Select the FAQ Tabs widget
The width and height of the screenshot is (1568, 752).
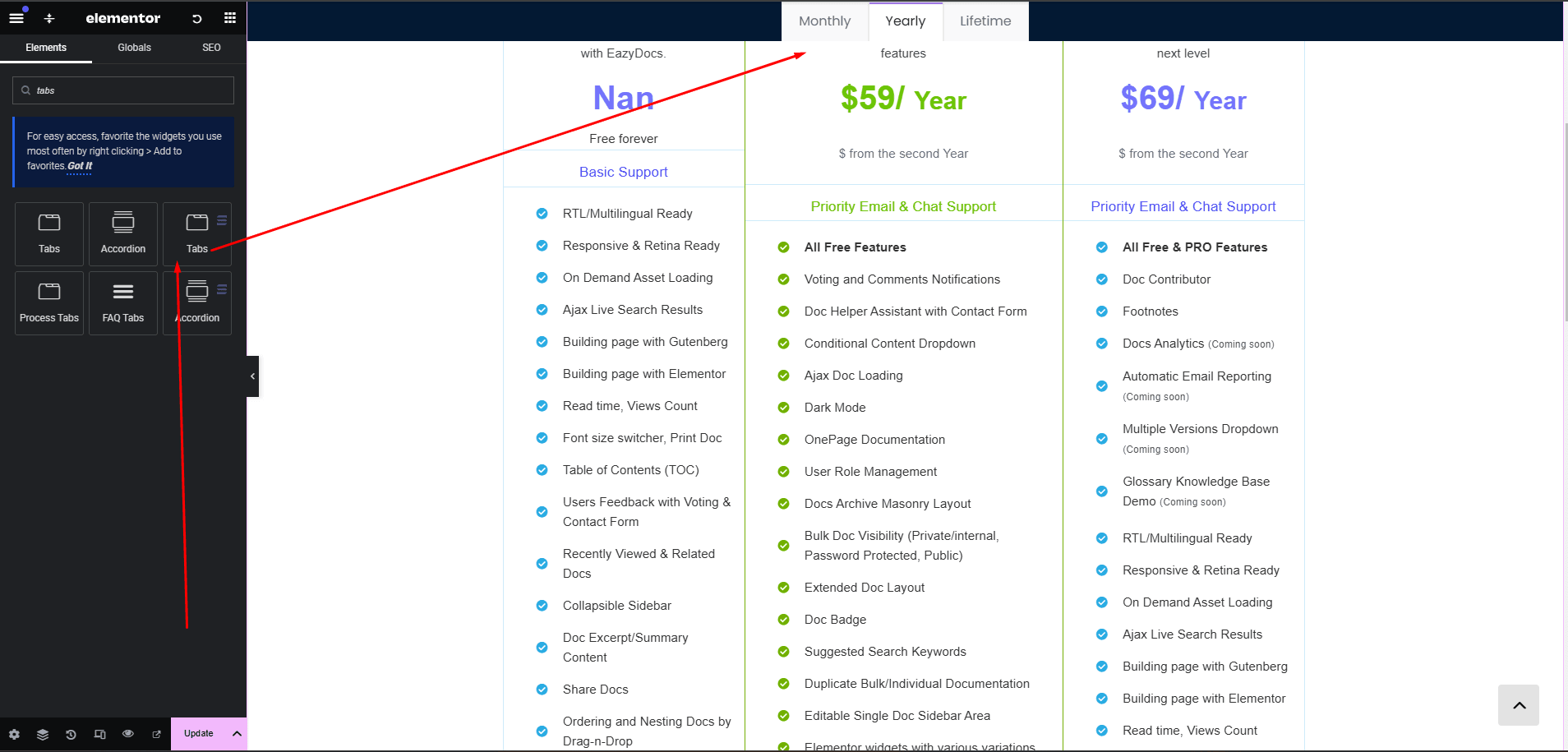tap(123, 303)
